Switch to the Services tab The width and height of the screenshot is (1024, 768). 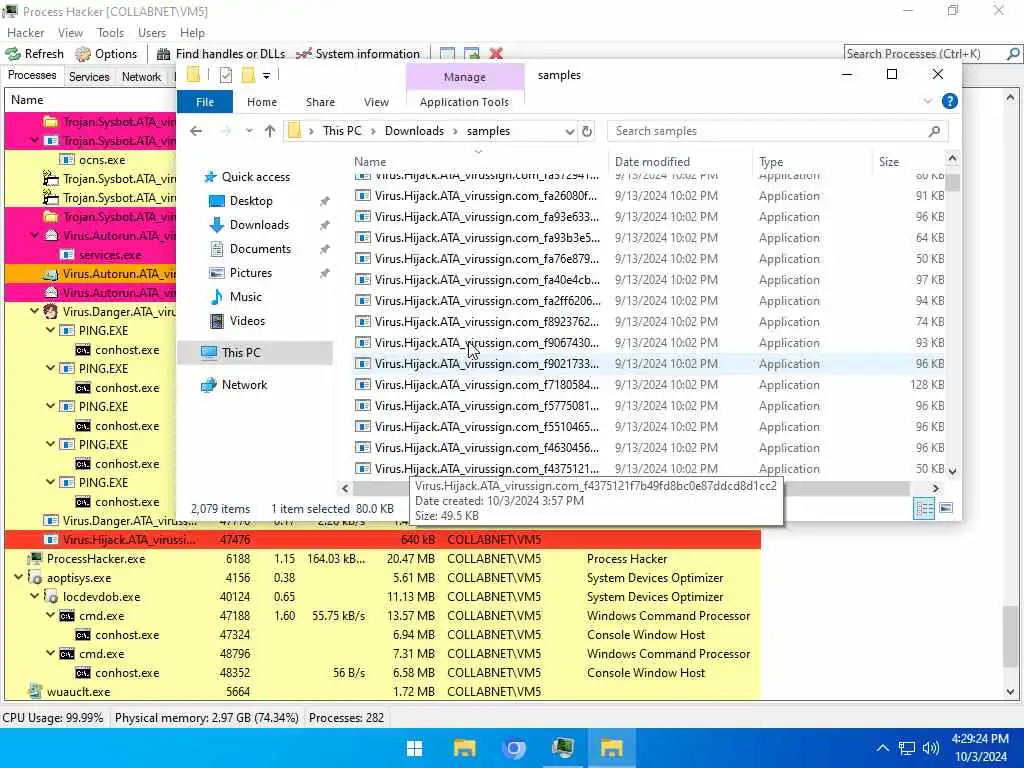89,76
